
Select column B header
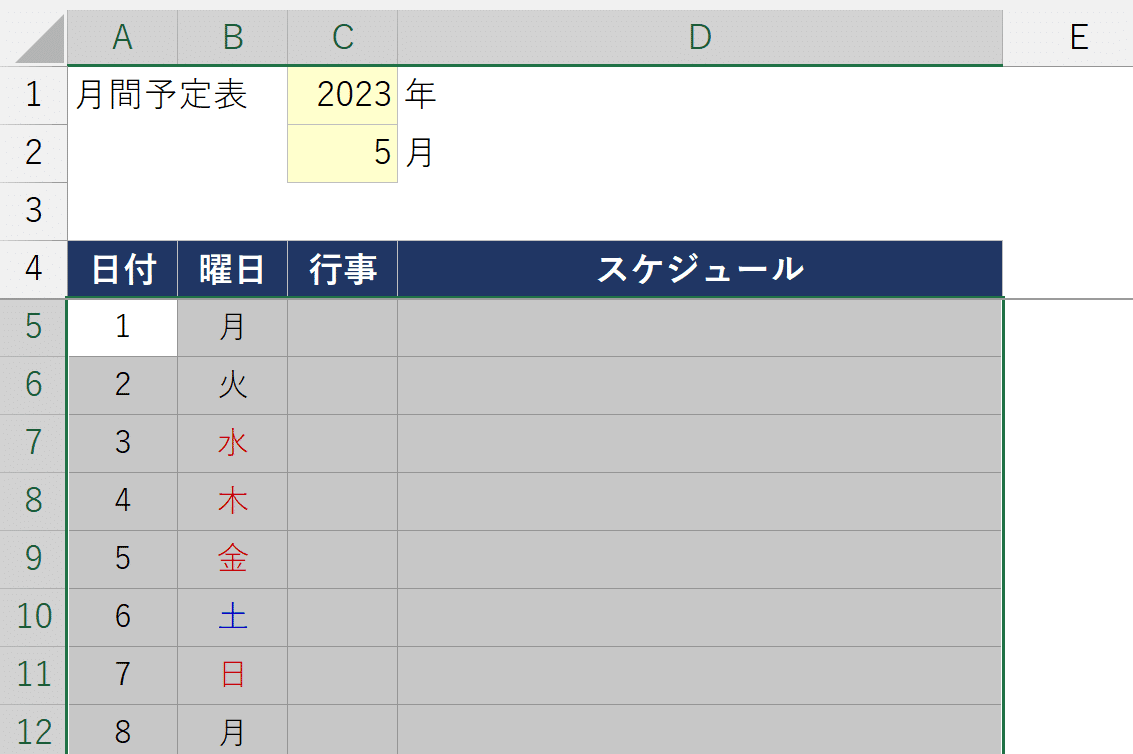(232, 37)
